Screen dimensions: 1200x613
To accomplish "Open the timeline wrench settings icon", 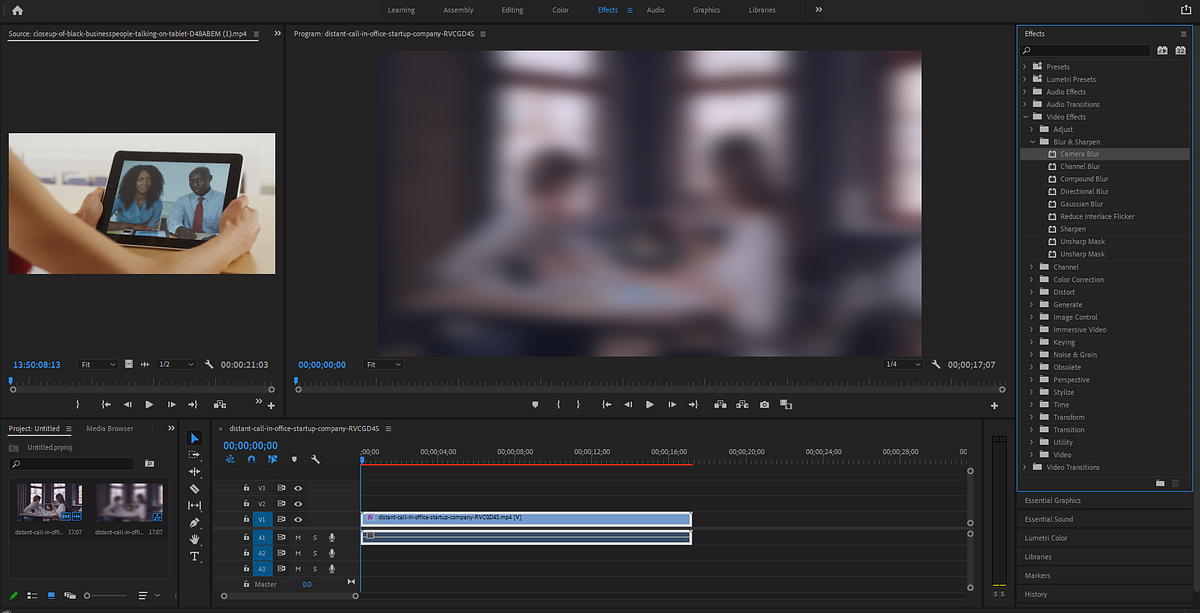I will click(x=315, y=459).
